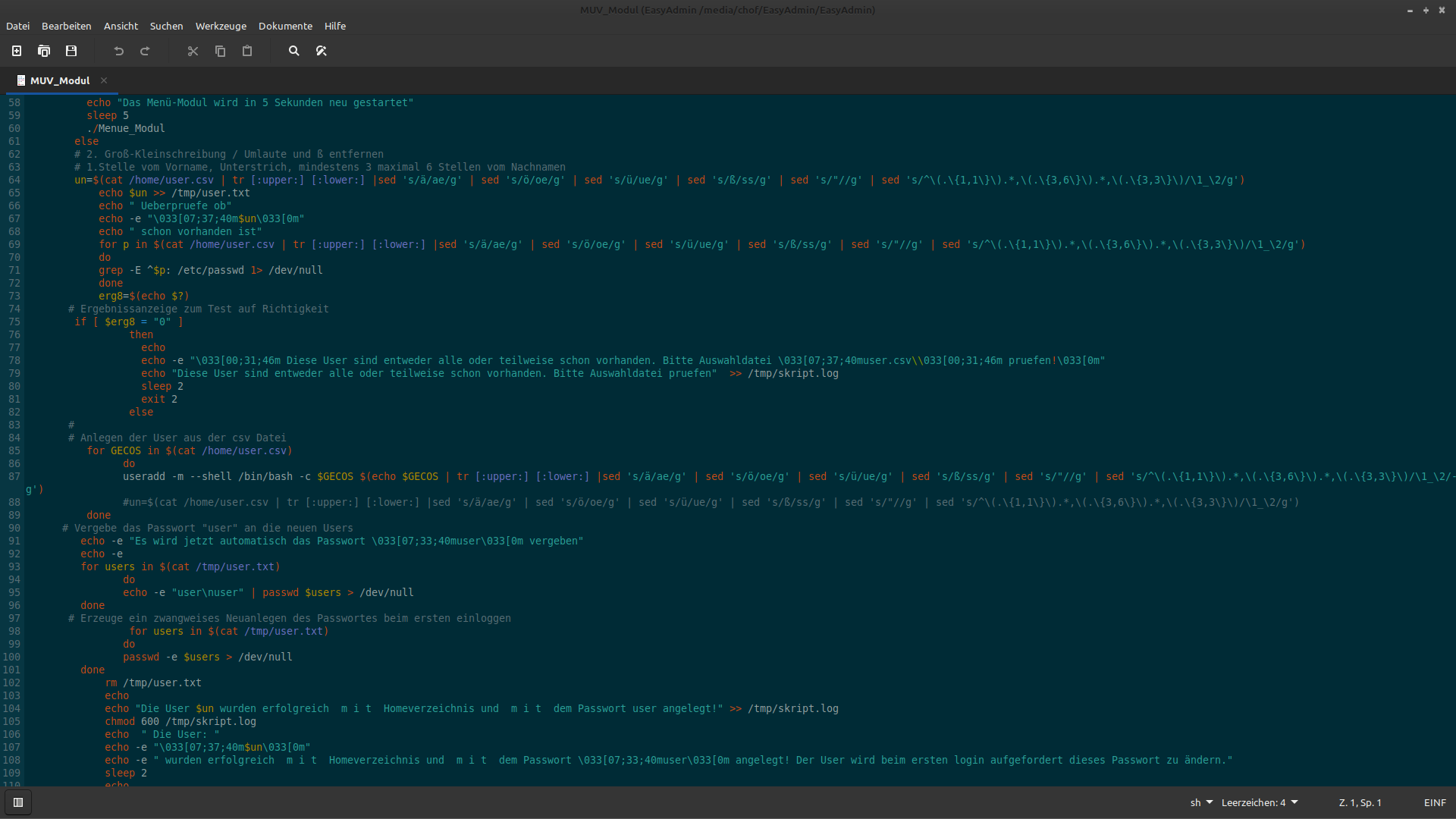Screen dimensions: 1456x819
Task: Close the MUV_Modul tab
Action: click(104, 80)
